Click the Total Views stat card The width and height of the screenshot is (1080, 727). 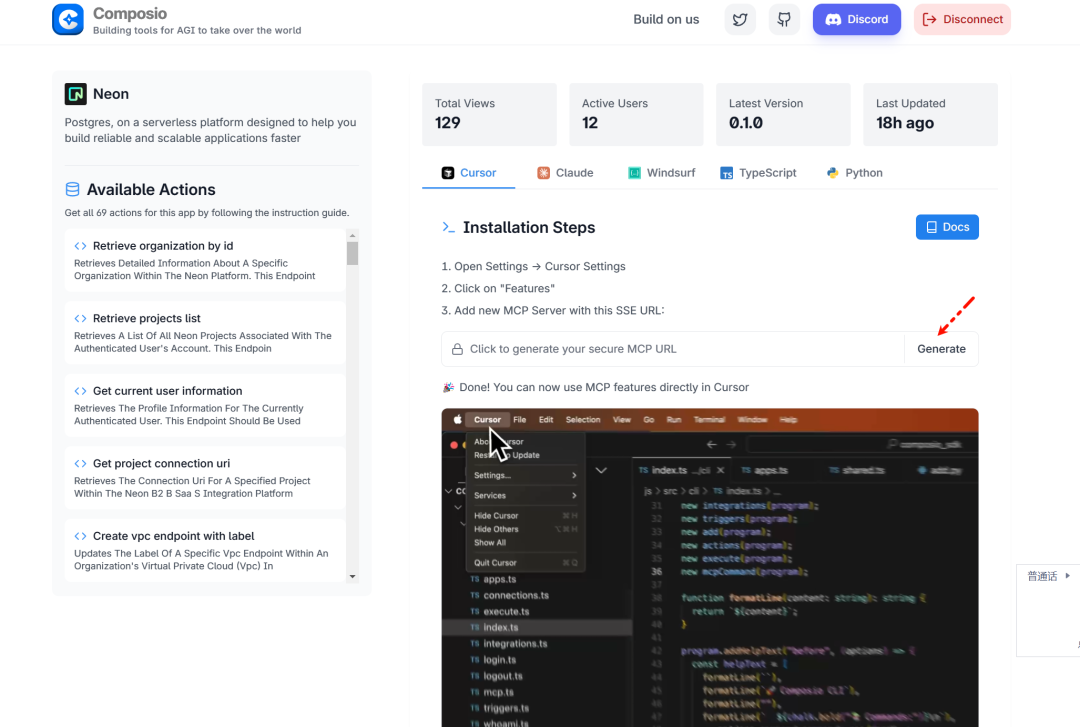[x=489, y=114]
